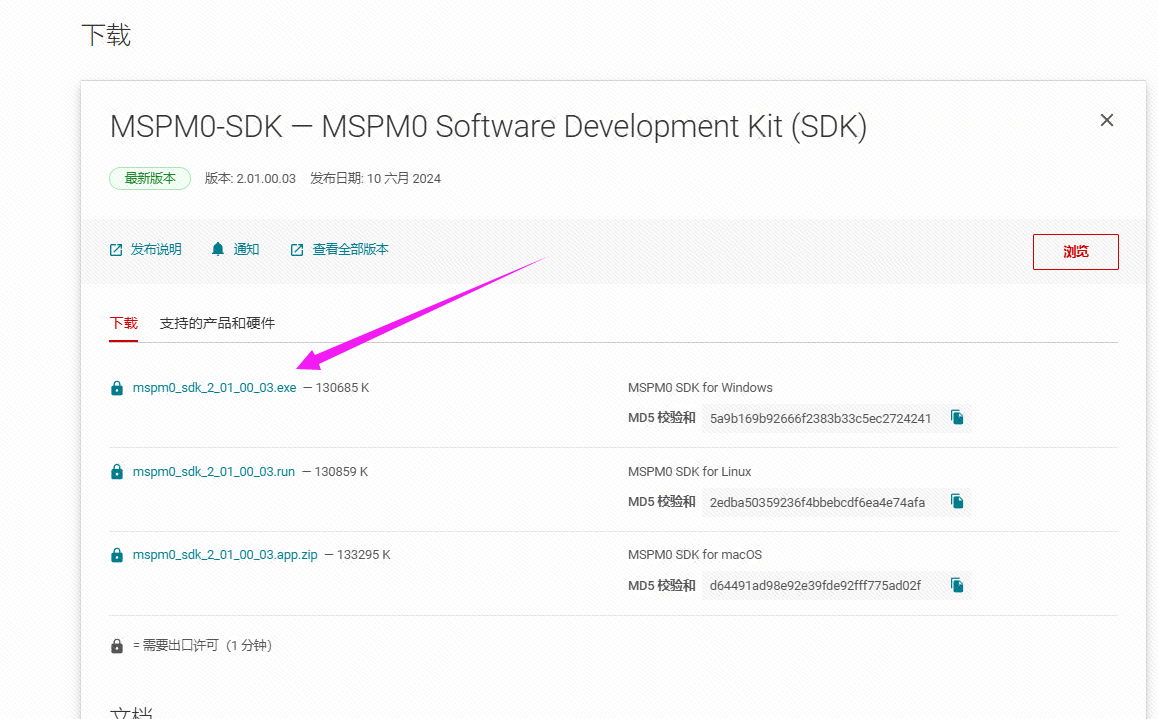Image resolution: width=1158 pixels, height=719 pixels.
Task: Copy MD5 checksum for macOS SDK
Action: (x=957, y=585)
